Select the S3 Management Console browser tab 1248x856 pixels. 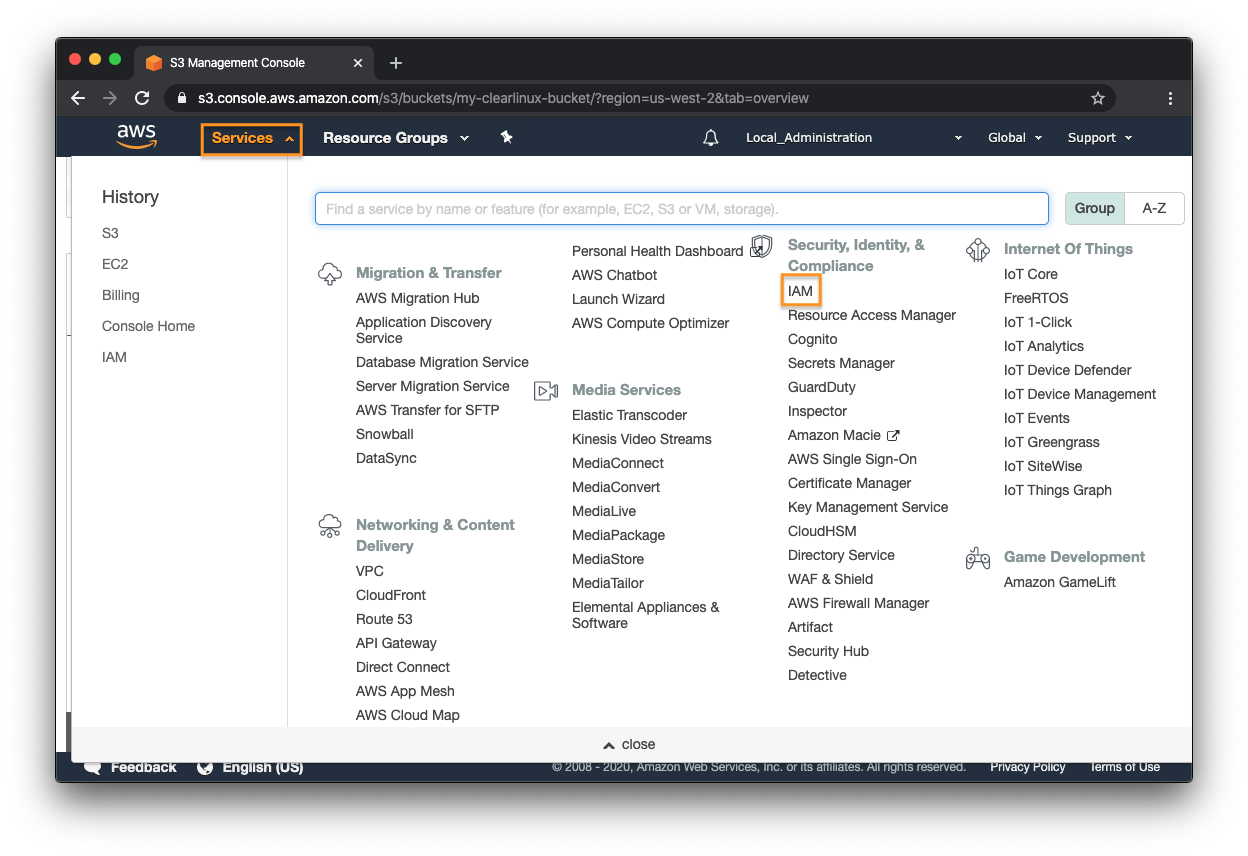click(251, 63)
